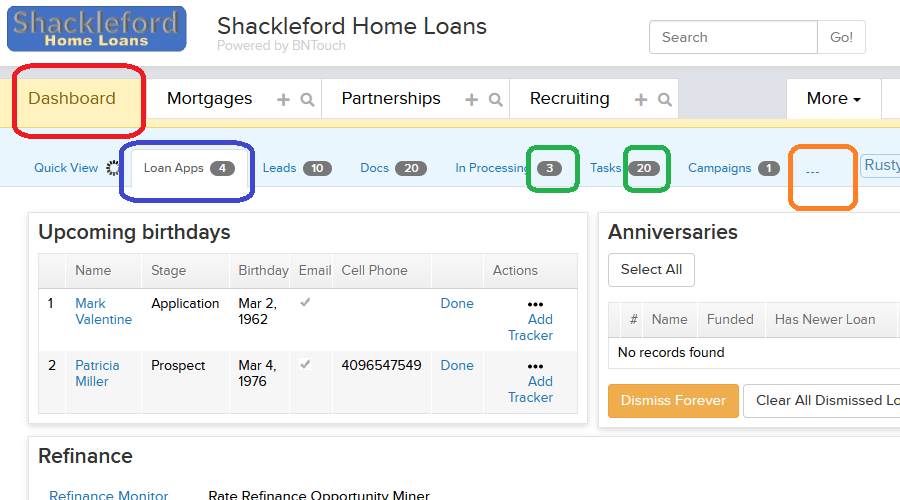Click into the Search input field
900x500 pixels.
(x=733, y=37)
